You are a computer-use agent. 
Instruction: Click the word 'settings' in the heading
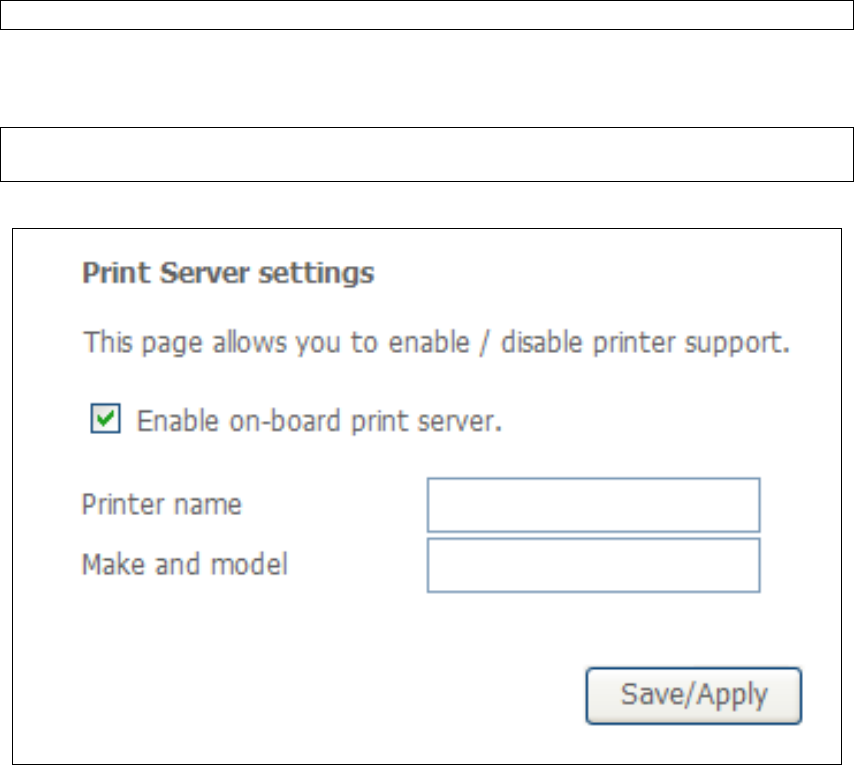pos(316,273)
